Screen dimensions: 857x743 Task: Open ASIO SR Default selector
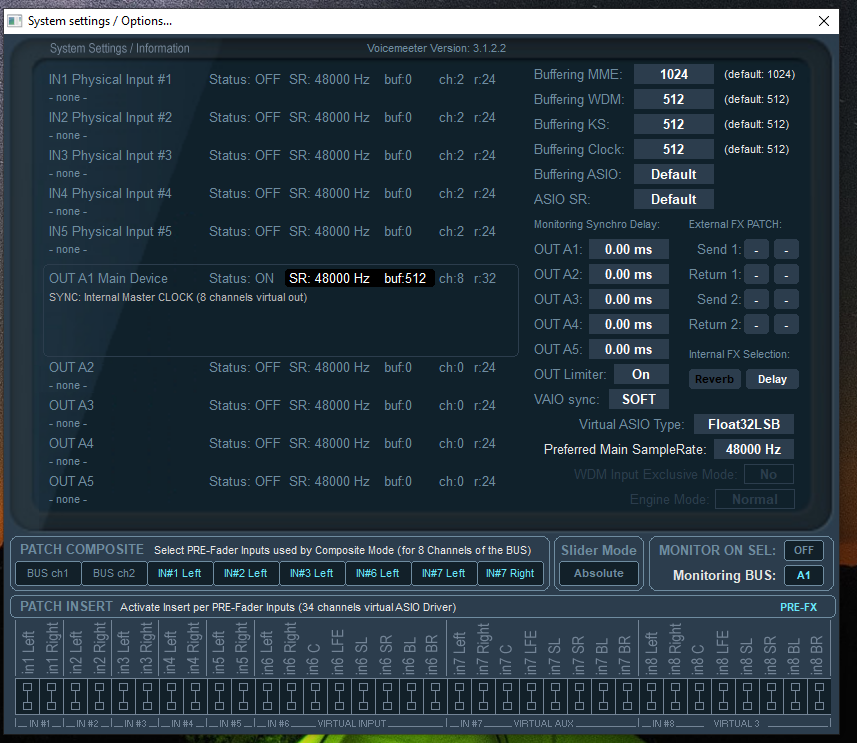(x=673, y=200)
